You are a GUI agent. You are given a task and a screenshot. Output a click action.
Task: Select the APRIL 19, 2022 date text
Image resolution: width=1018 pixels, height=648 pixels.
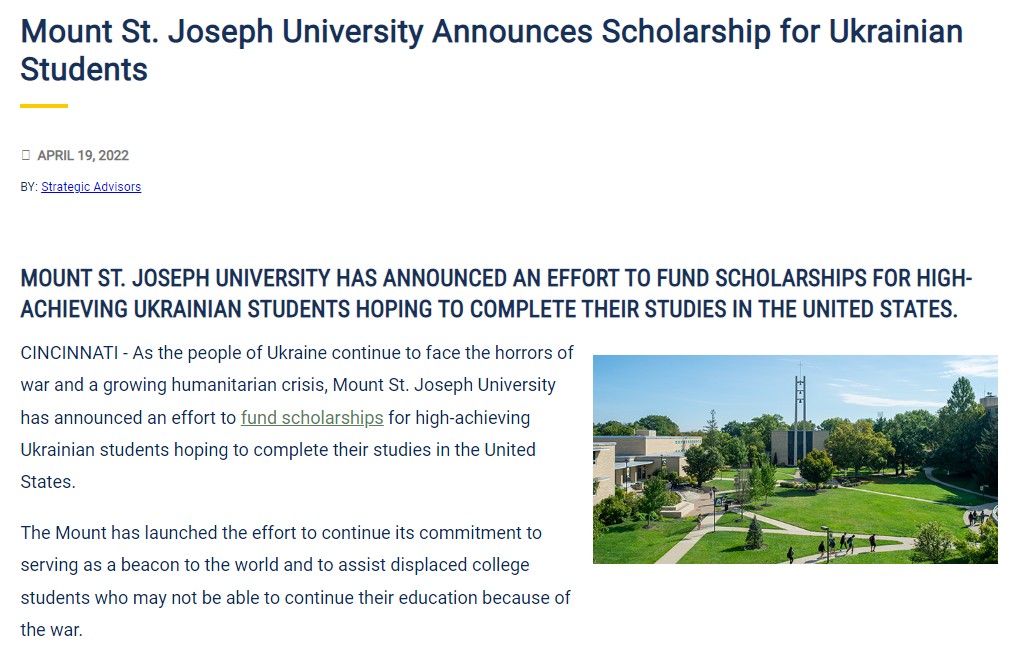[x=83, y=156]
